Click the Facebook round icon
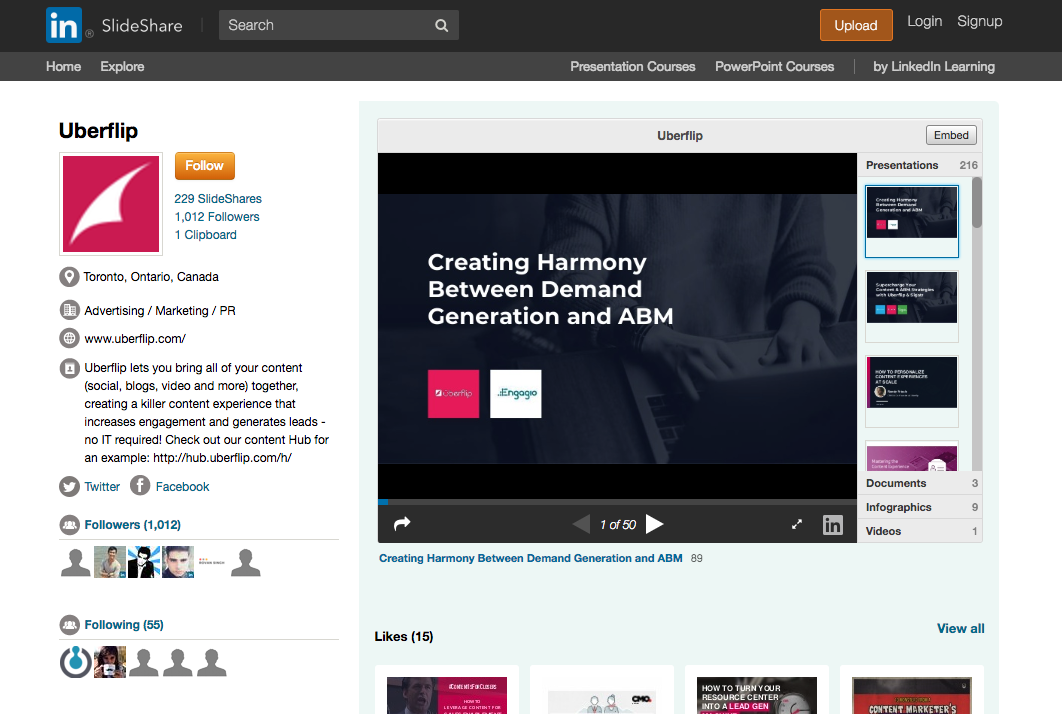 point(140,485)
